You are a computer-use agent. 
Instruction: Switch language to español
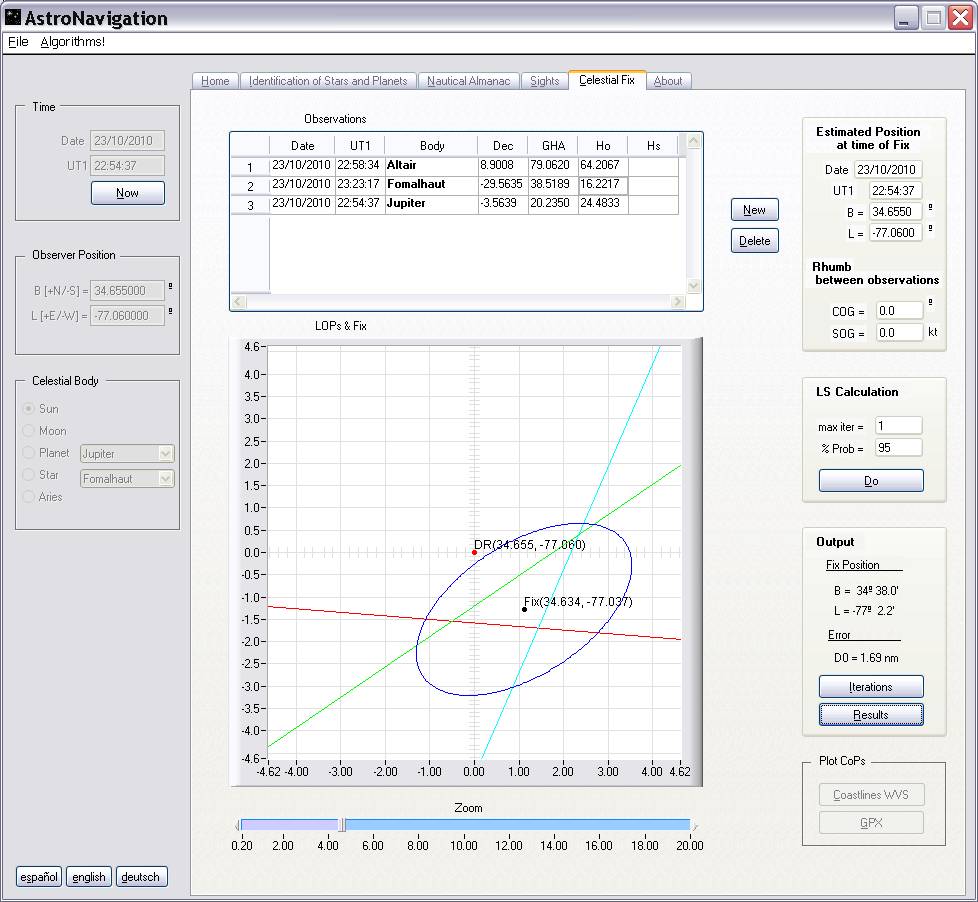click(39, 877)
